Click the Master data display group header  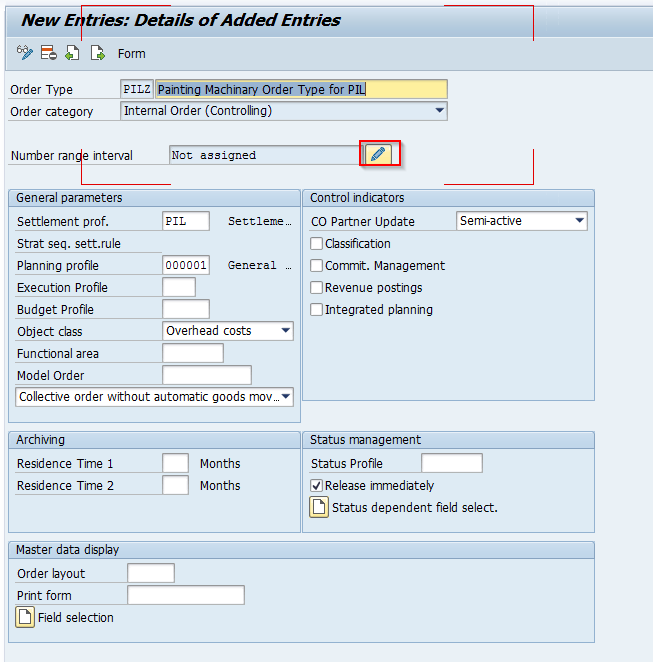301,549
